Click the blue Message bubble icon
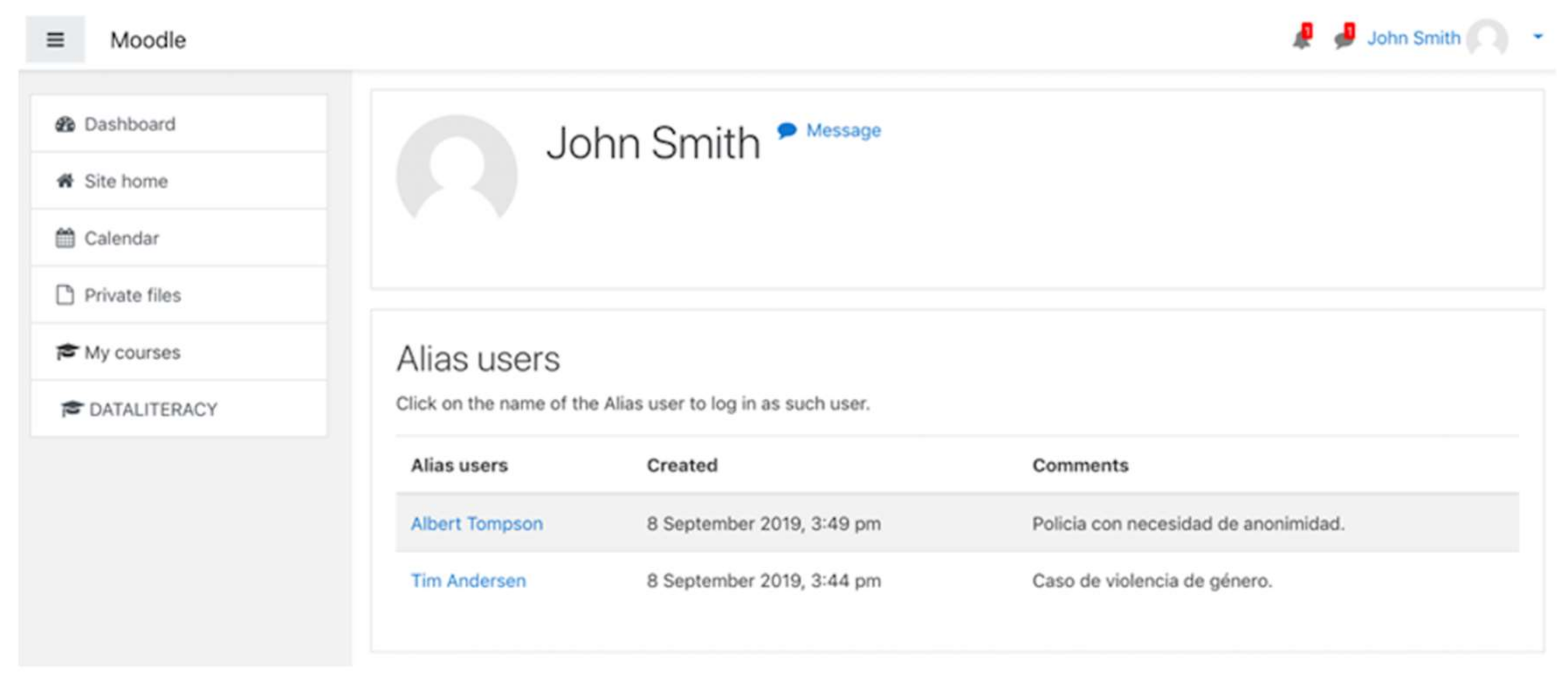The width and height of the screenshot is (1568, 683). coord(787,130)
